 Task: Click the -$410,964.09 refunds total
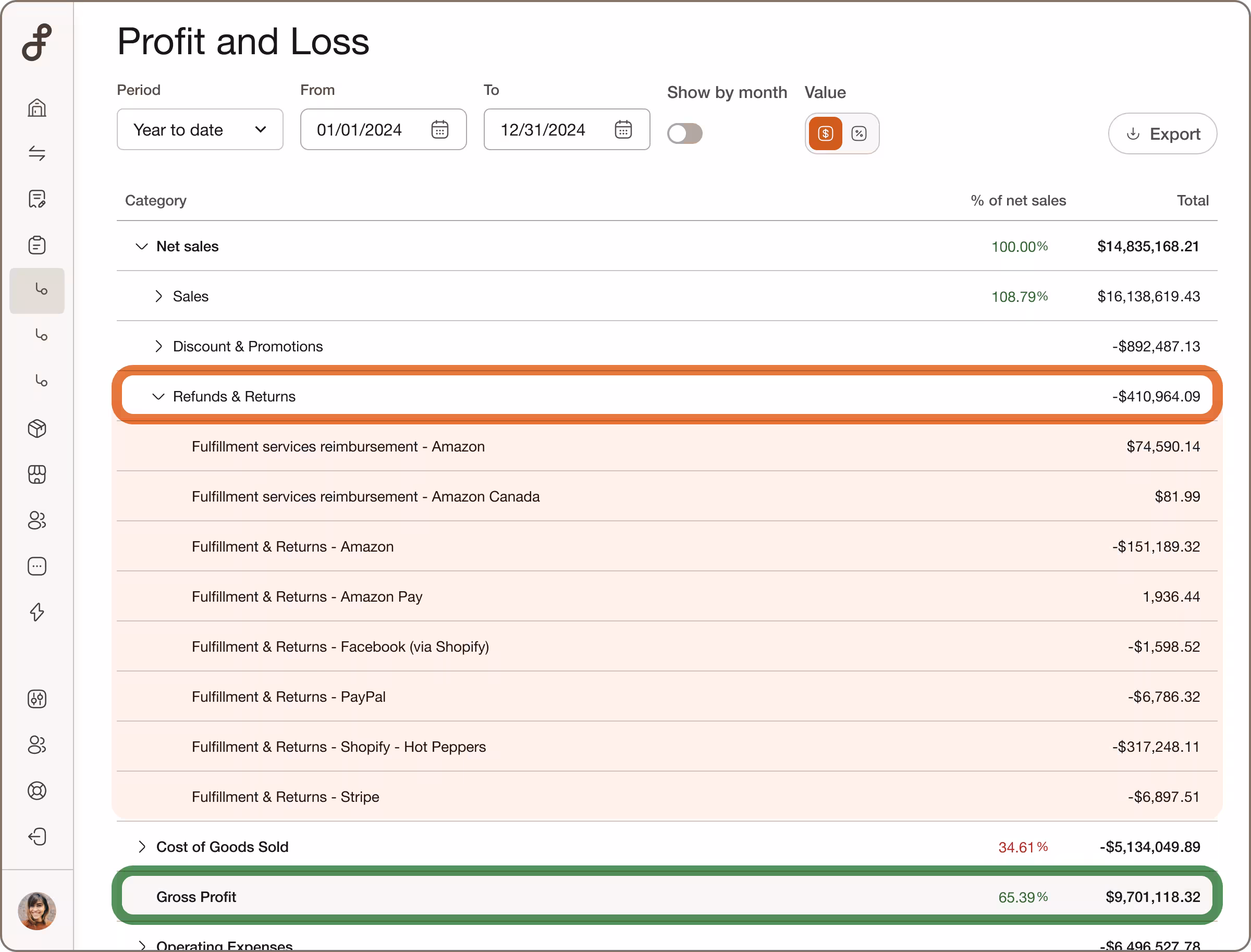1156,397
